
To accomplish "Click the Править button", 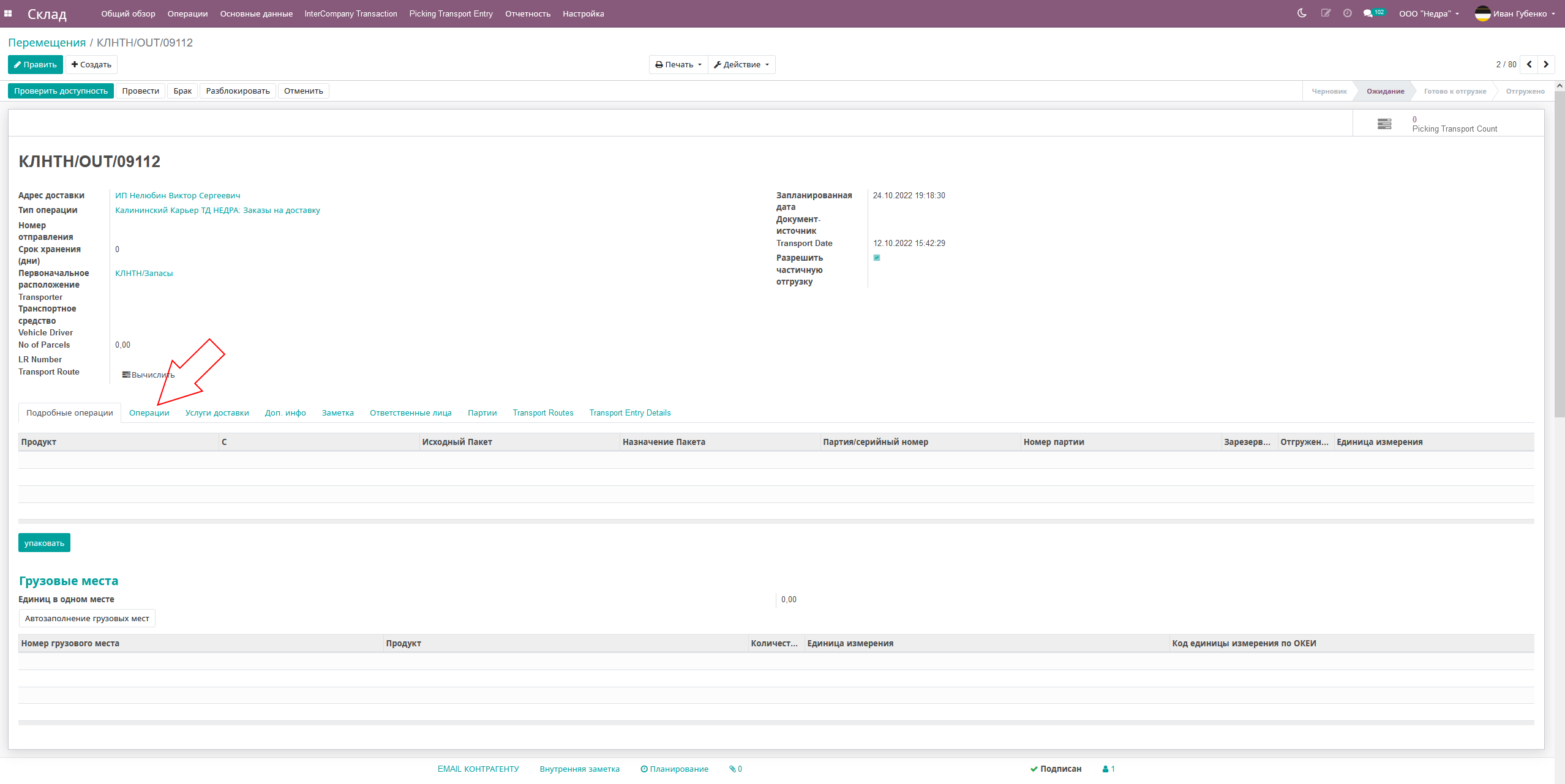I will [35, 64].
